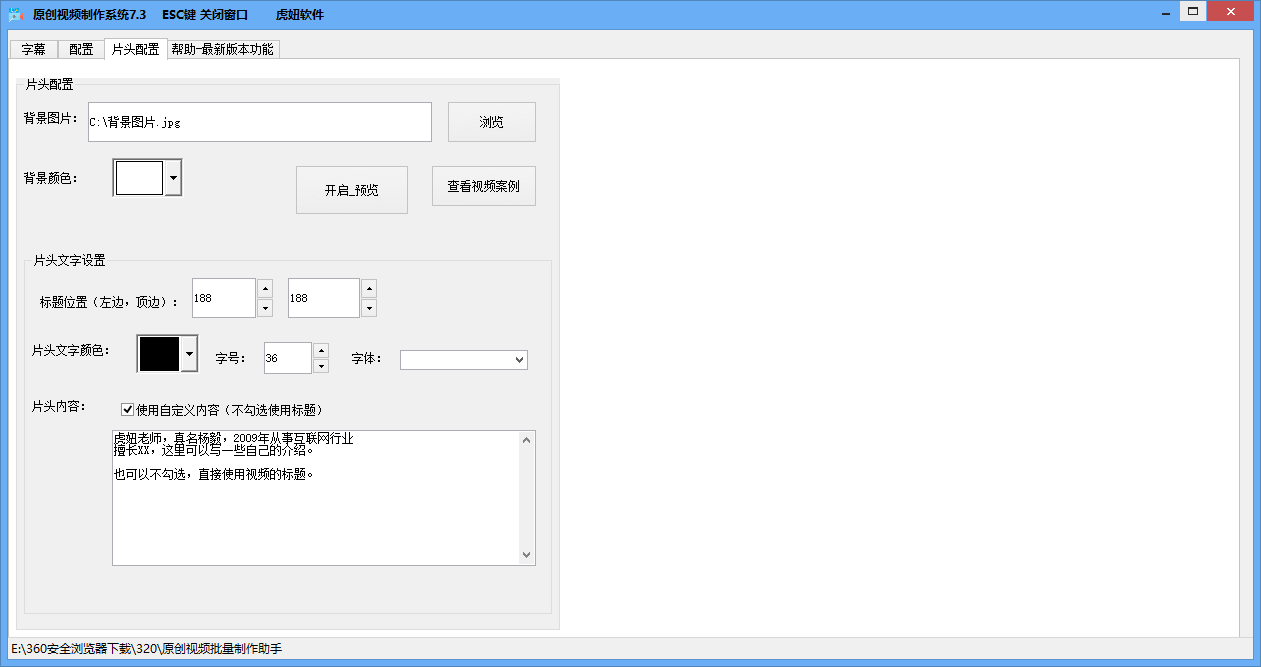The height and width of the screenshot is (667, 1261).
Task: Close the window with red X
Action: tap(1230, 11)
